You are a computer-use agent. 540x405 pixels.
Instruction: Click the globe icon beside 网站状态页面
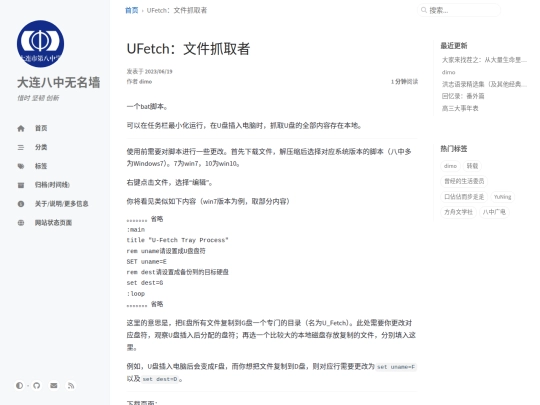(21, 223)
